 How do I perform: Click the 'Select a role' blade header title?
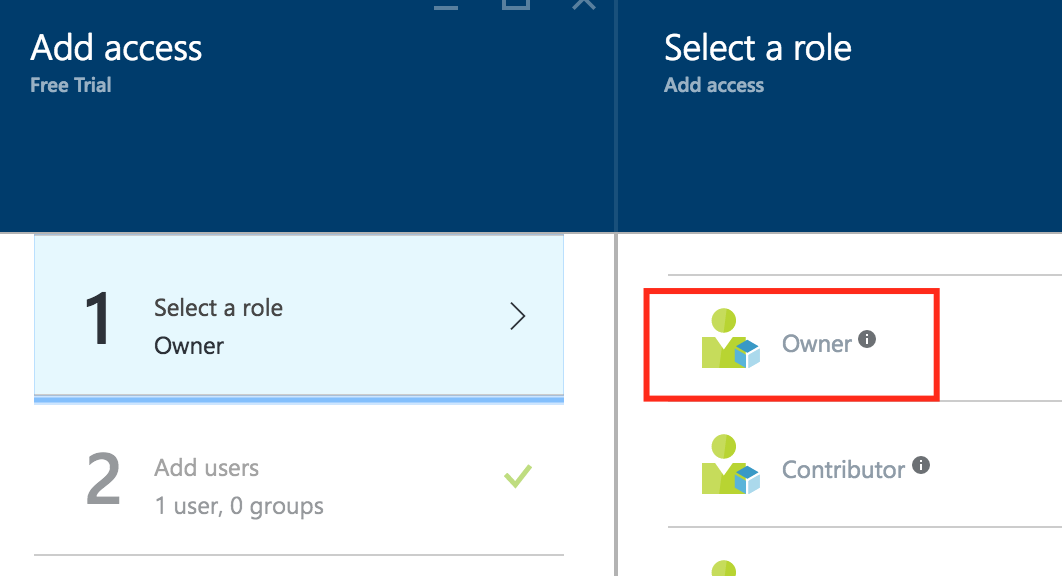pos(757,48)
